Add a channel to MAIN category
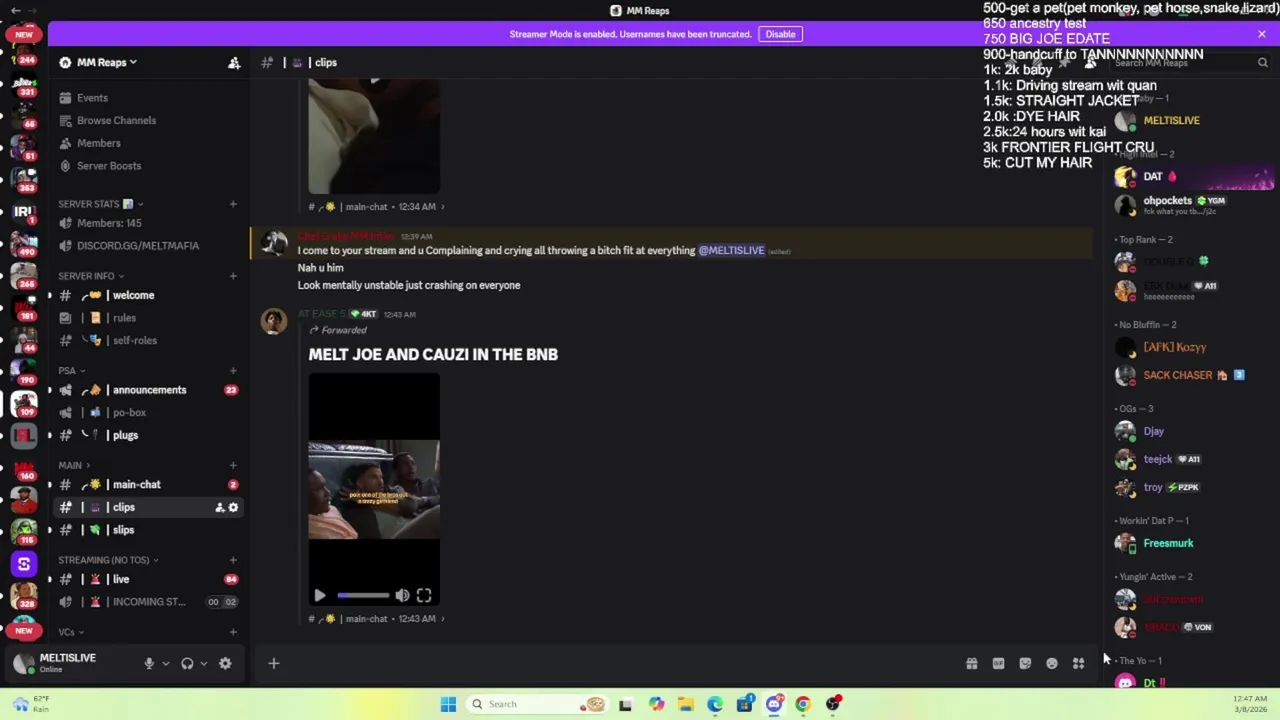 pos(233,465)
